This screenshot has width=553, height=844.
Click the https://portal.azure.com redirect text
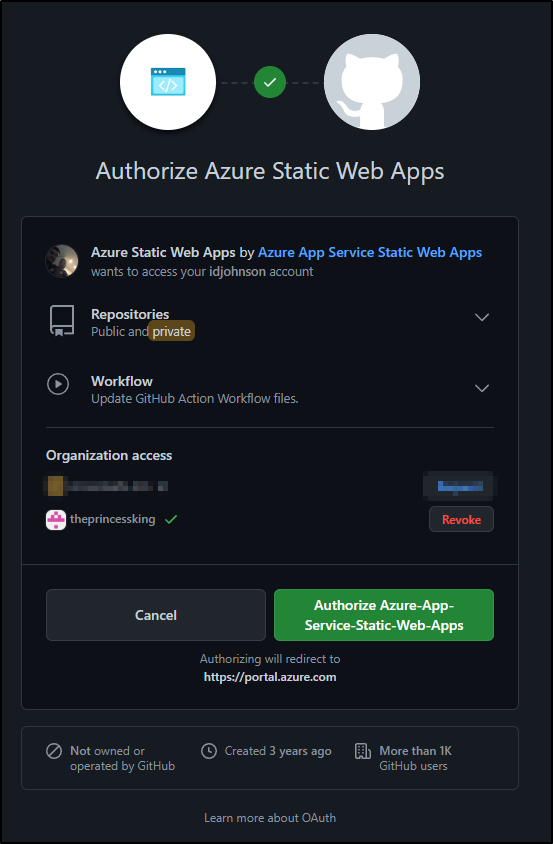[270, 677]
